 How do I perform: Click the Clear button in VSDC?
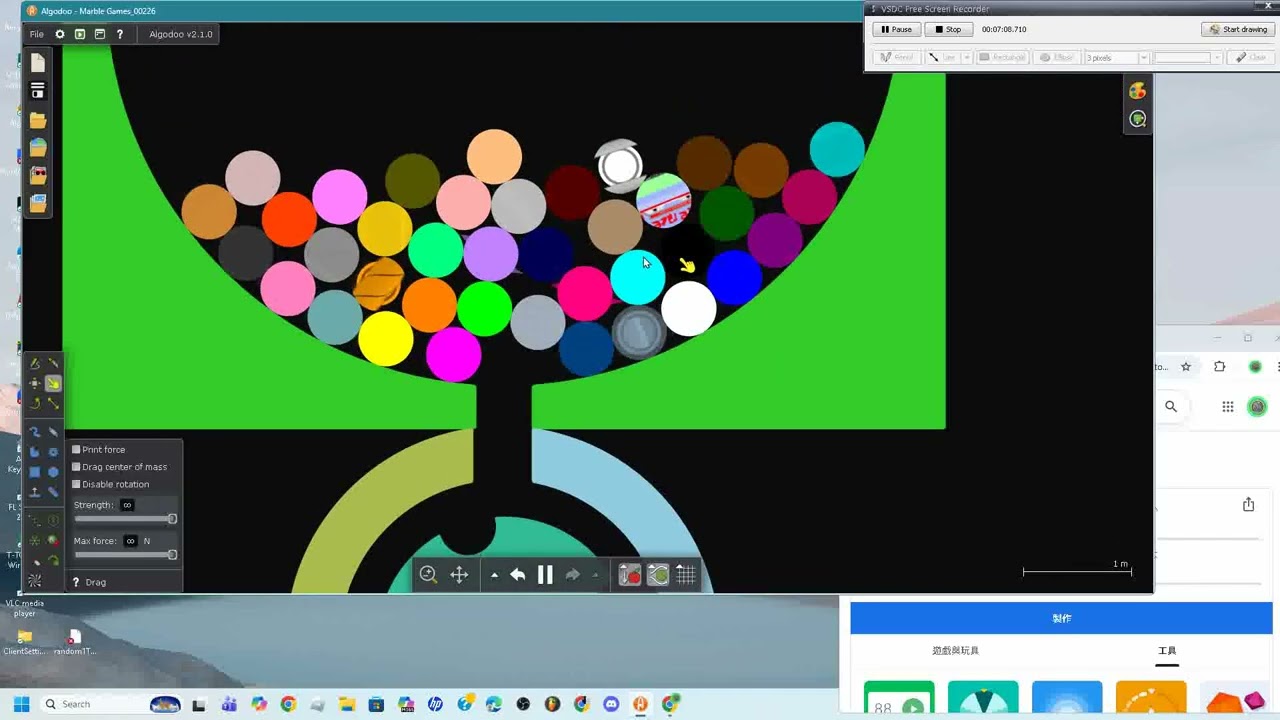[1251, 57]
